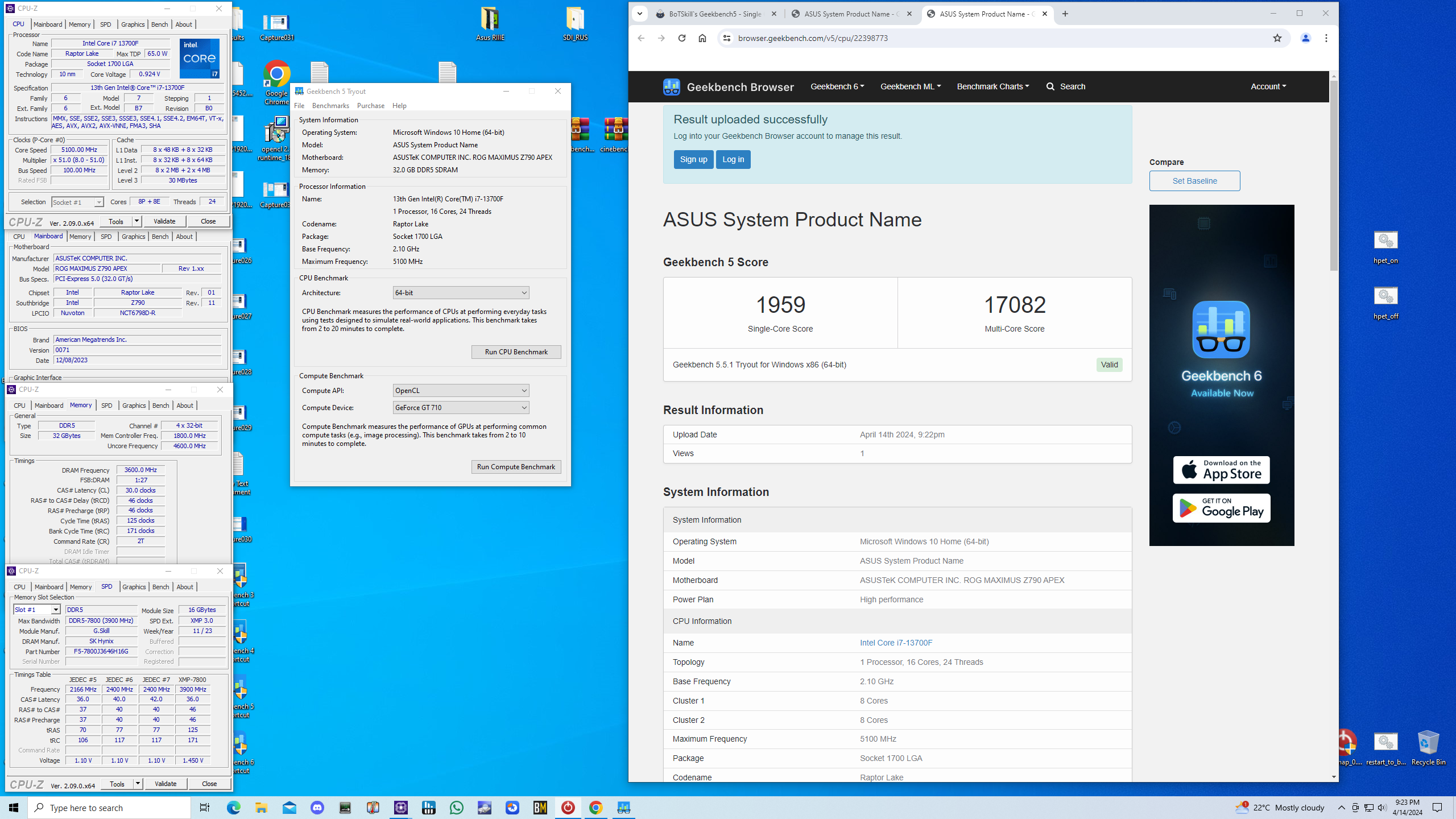Bookmark this page with the star icon
Viewport: 1456px width, 819px height.
pyautogui.click(x=1277, y=38)
